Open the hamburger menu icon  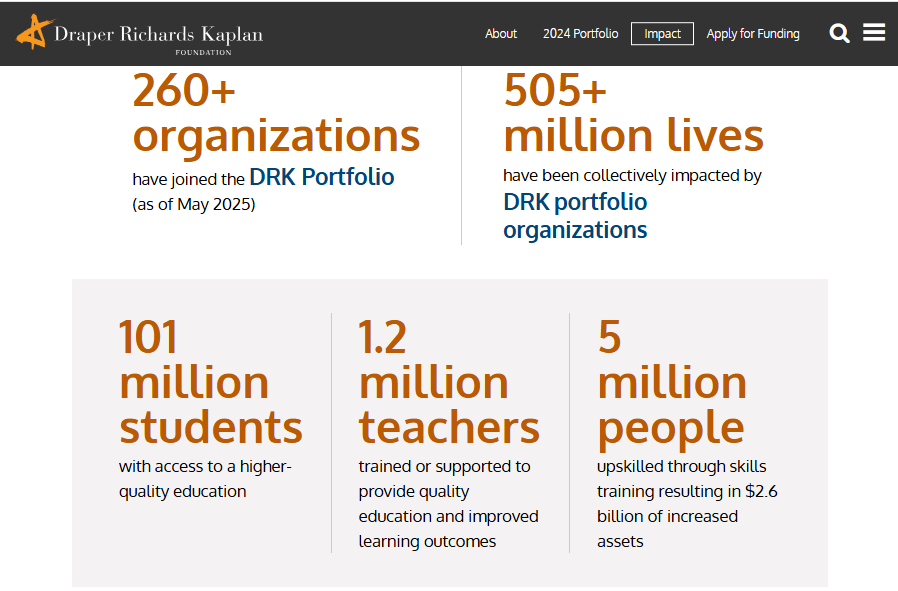coord(874,33)
